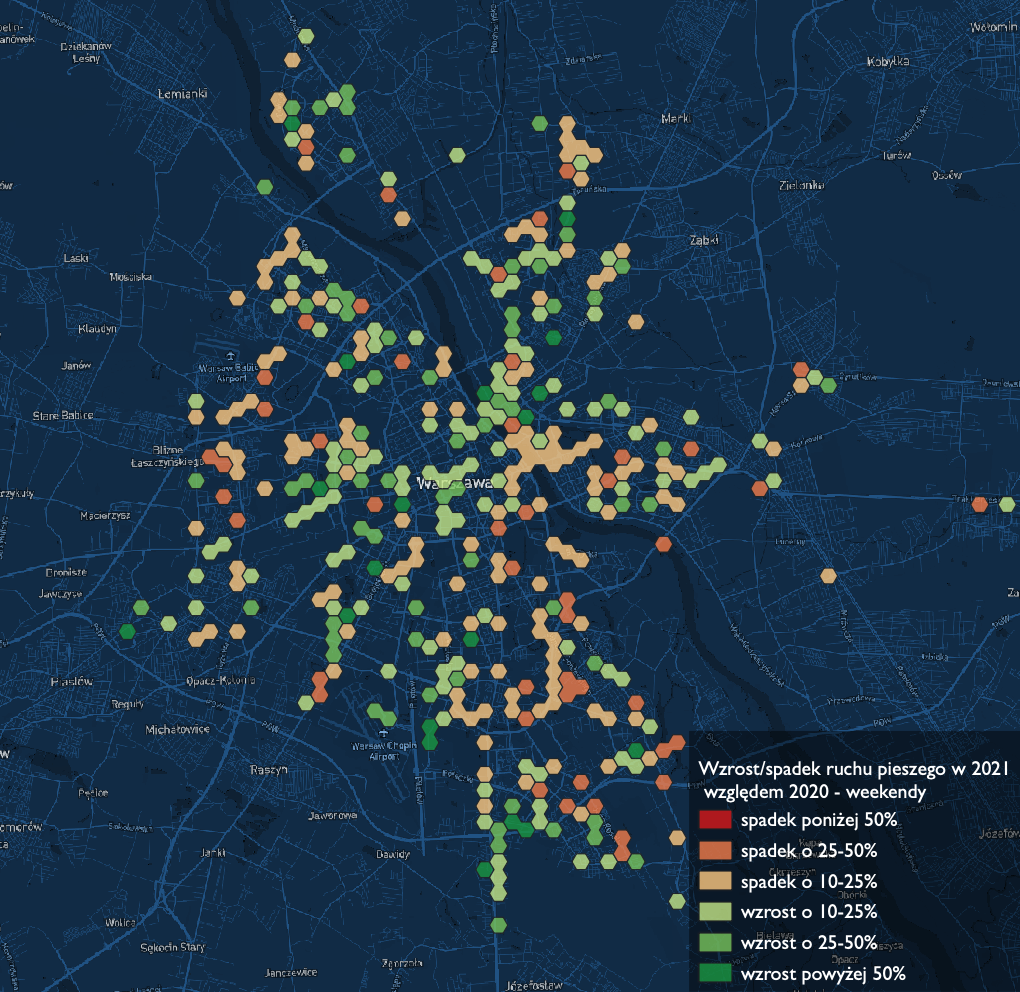
Task: Click the 'Warszawa' city label
Action: [x=454, y=483]
